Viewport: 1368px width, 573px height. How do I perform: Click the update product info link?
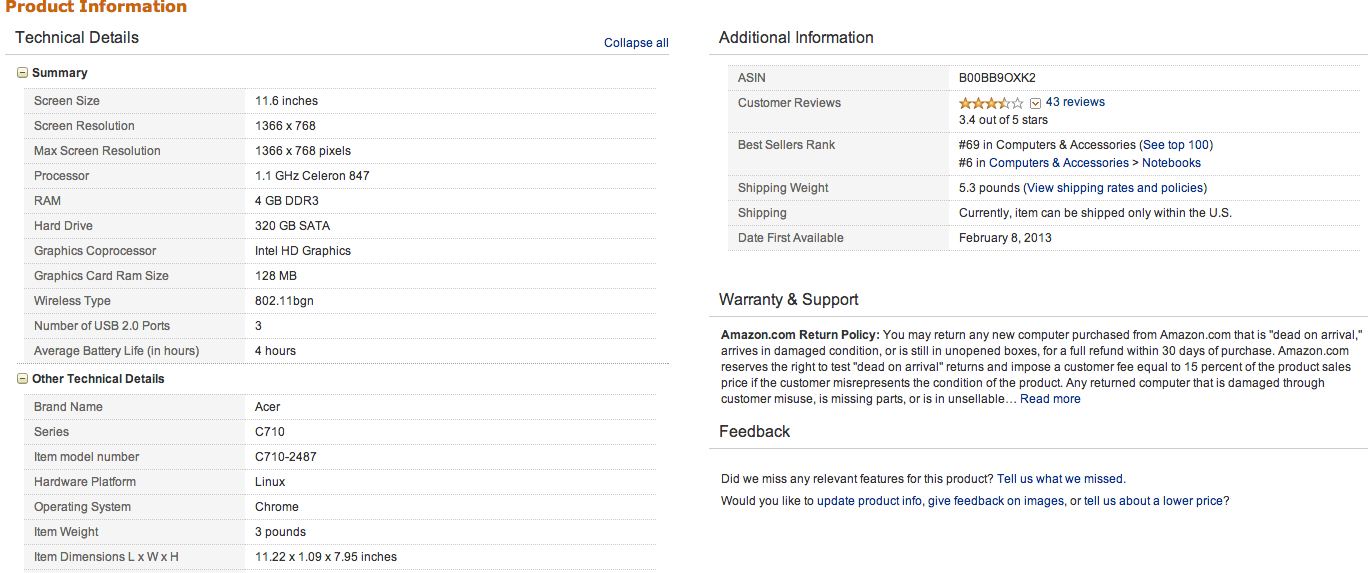(869, 501)
